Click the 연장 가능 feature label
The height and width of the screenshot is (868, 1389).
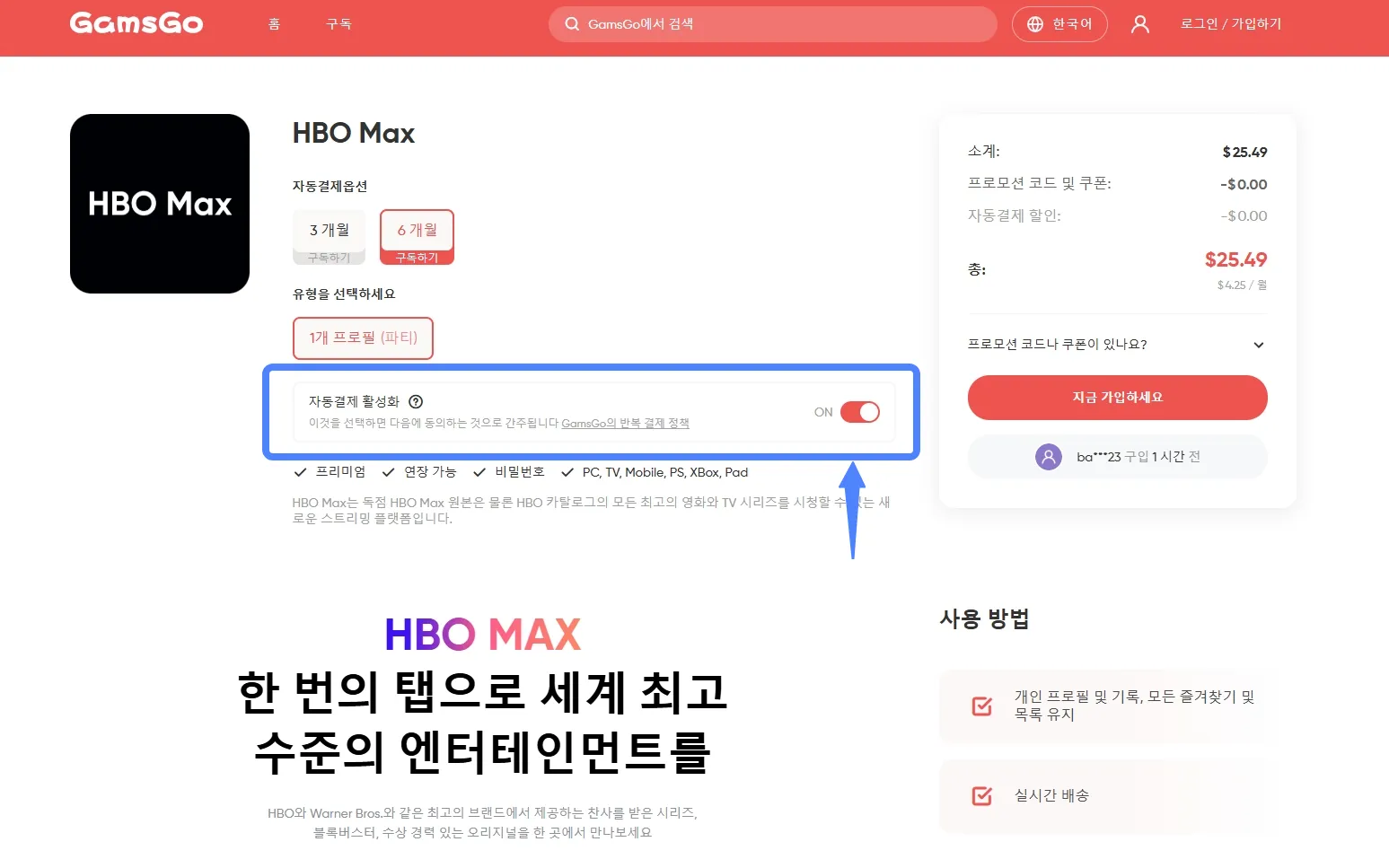(430, 472)
